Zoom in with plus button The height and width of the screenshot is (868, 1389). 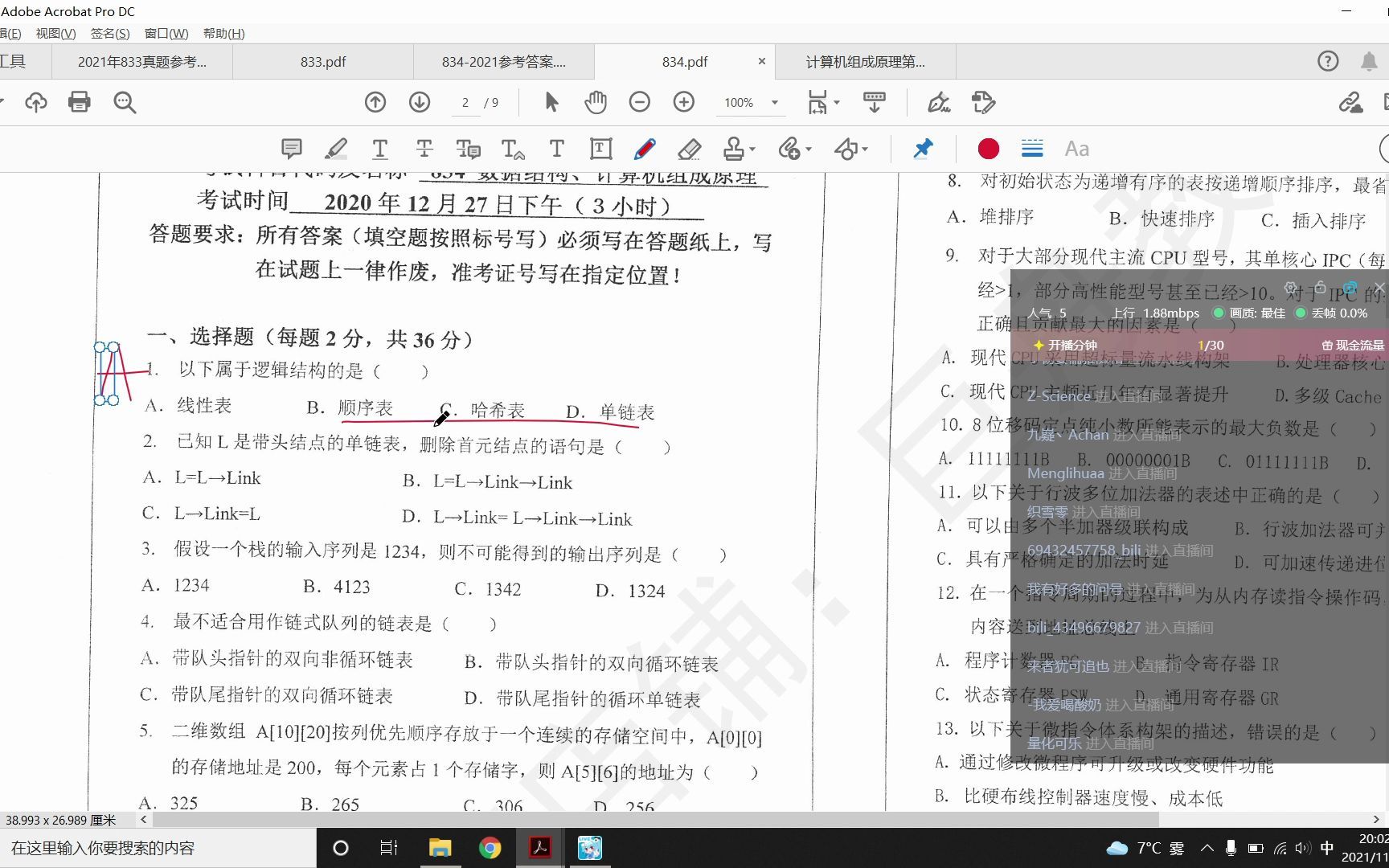click(x=684, y=102)
